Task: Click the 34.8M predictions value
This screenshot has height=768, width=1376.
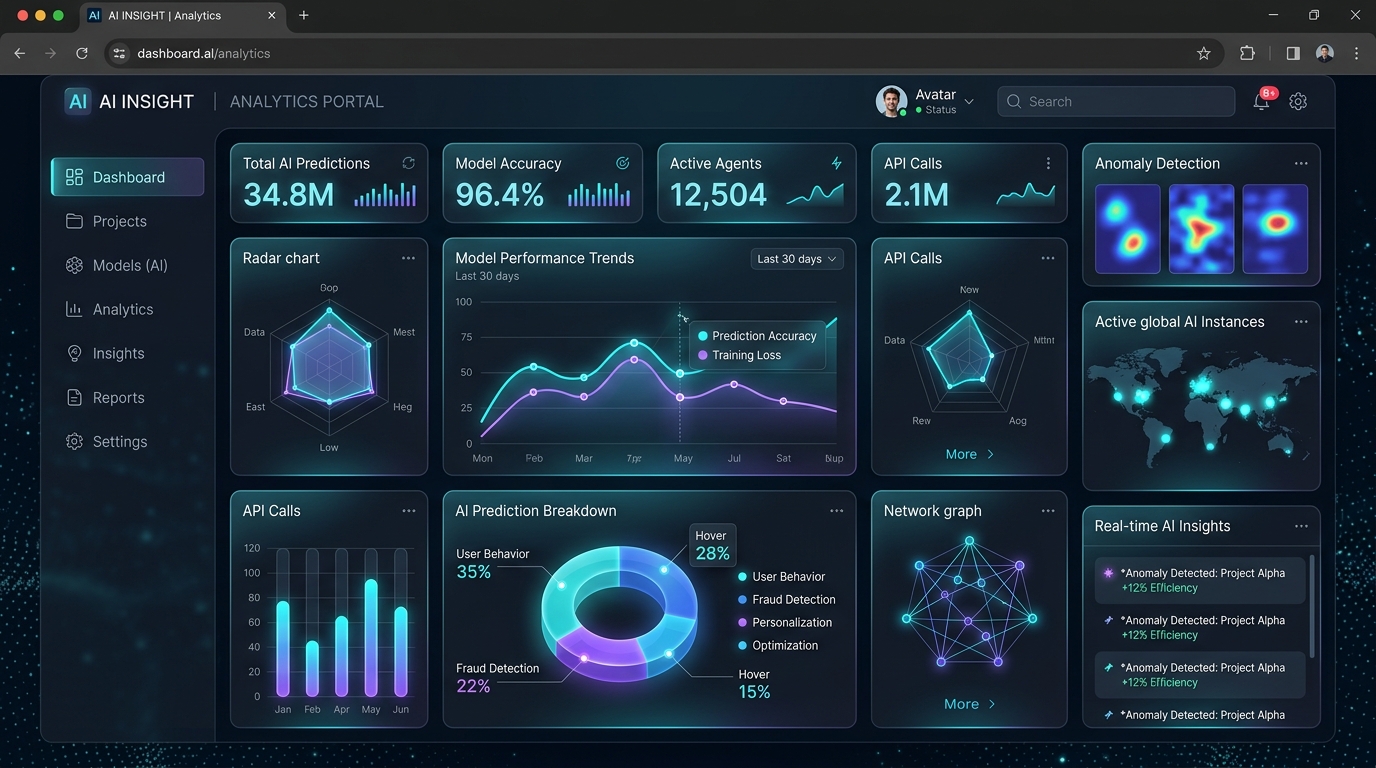Action: click(288, 195)
